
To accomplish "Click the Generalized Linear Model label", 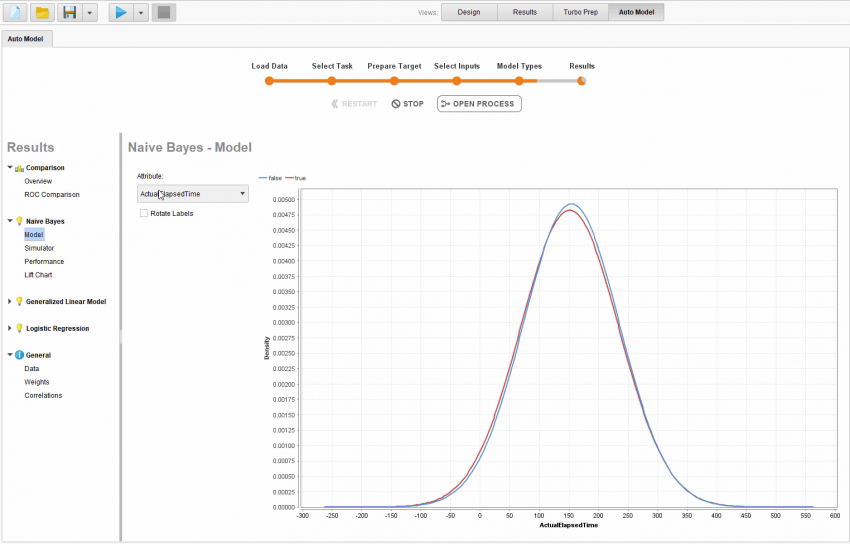I will 66,301.
